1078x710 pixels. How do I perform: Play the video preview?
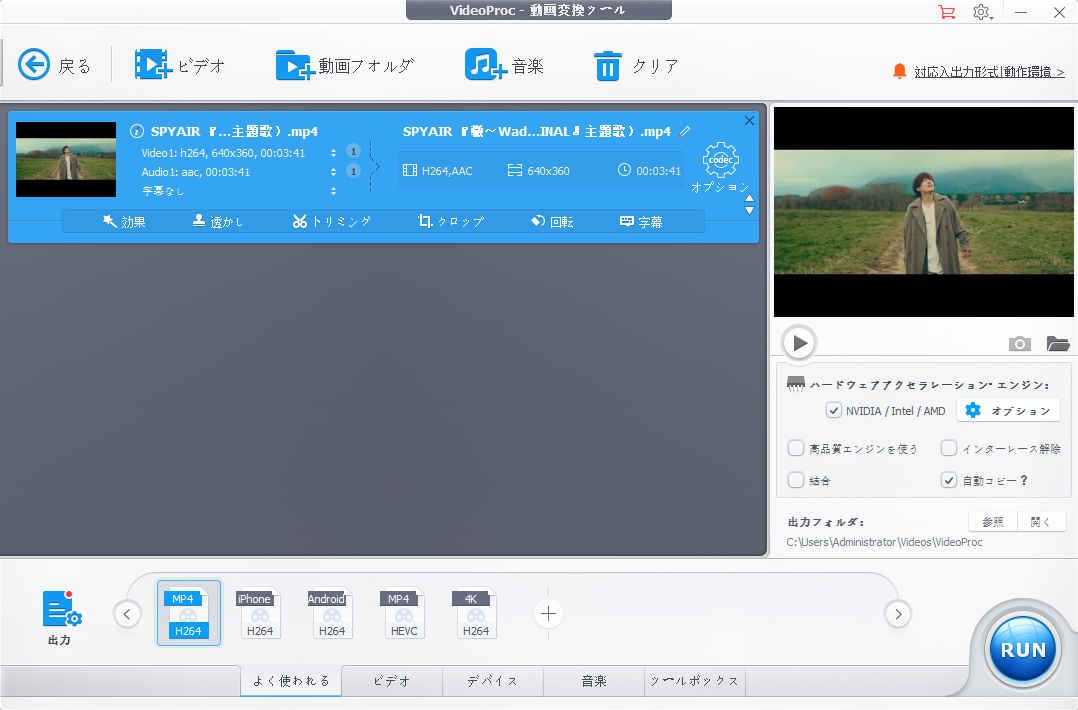[799, 343]
